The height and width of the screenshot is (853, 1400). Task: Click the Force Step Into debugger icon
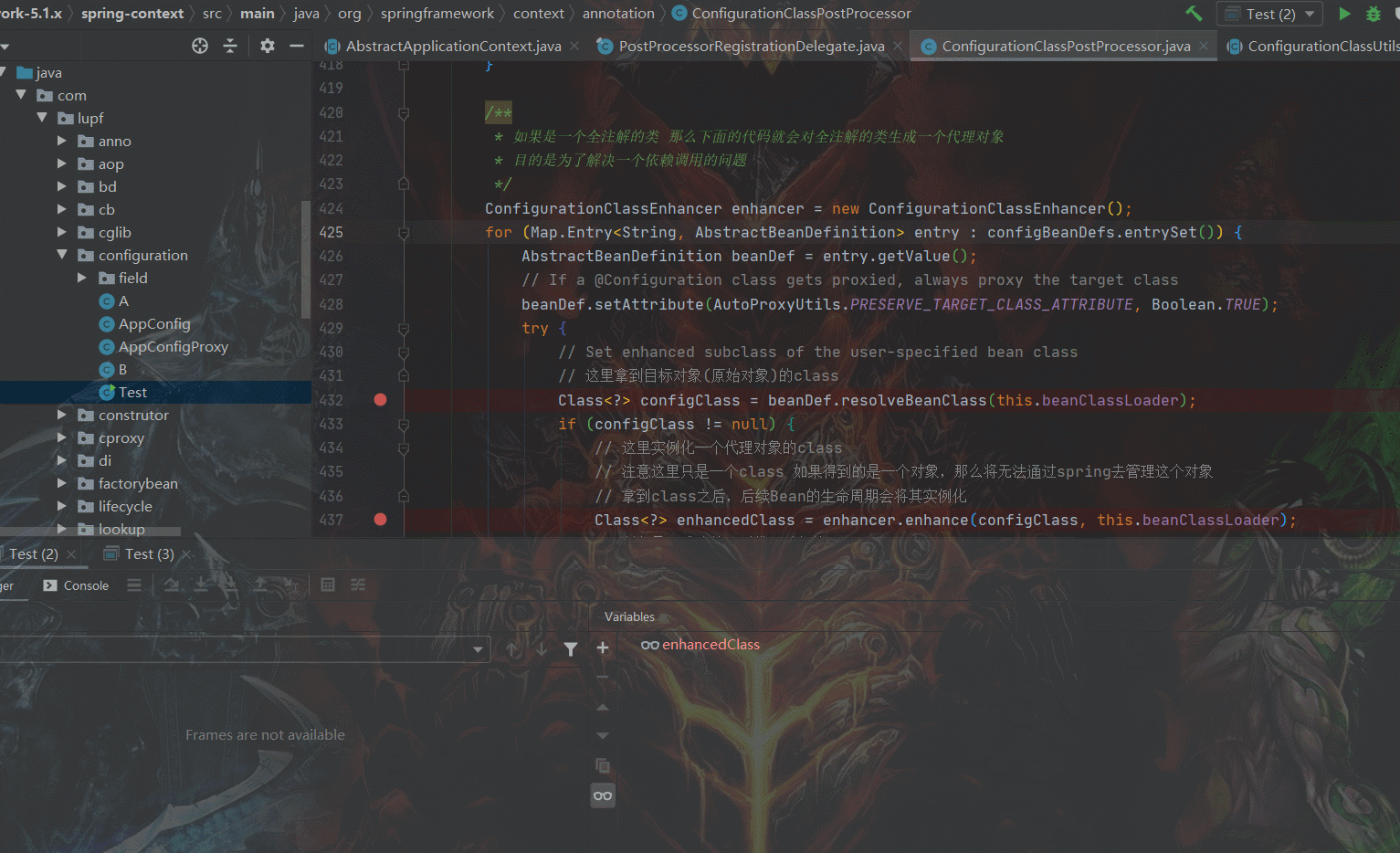coord(230,584)
